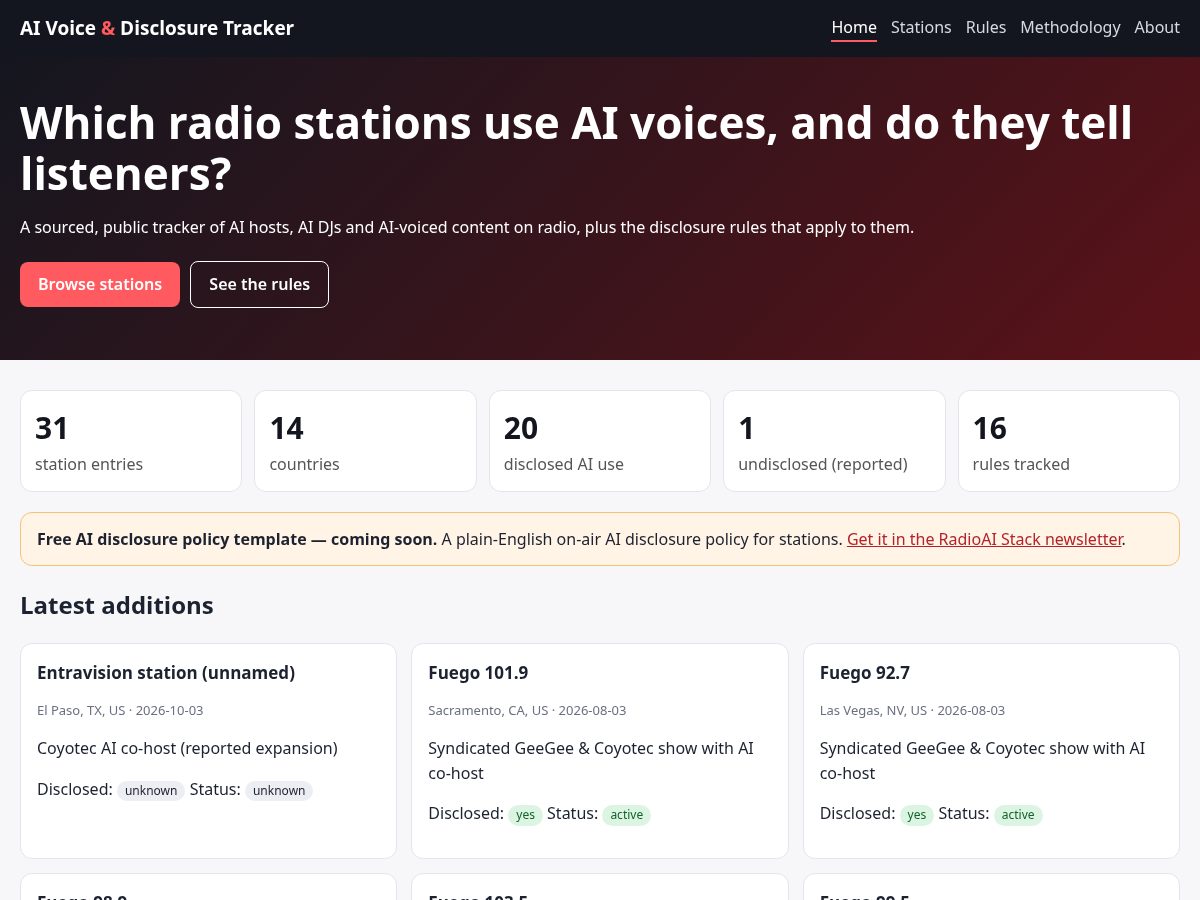This screenshot has width=1200, height=900.
Task: Open the Methodology page
Action: (x=1070, y=28)
